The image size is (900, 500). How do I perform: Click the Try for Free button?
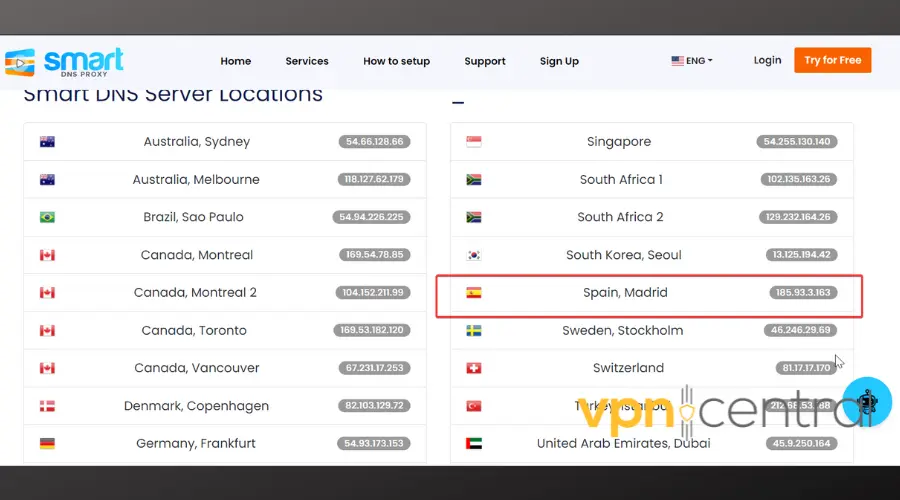(x=833, y=60)
